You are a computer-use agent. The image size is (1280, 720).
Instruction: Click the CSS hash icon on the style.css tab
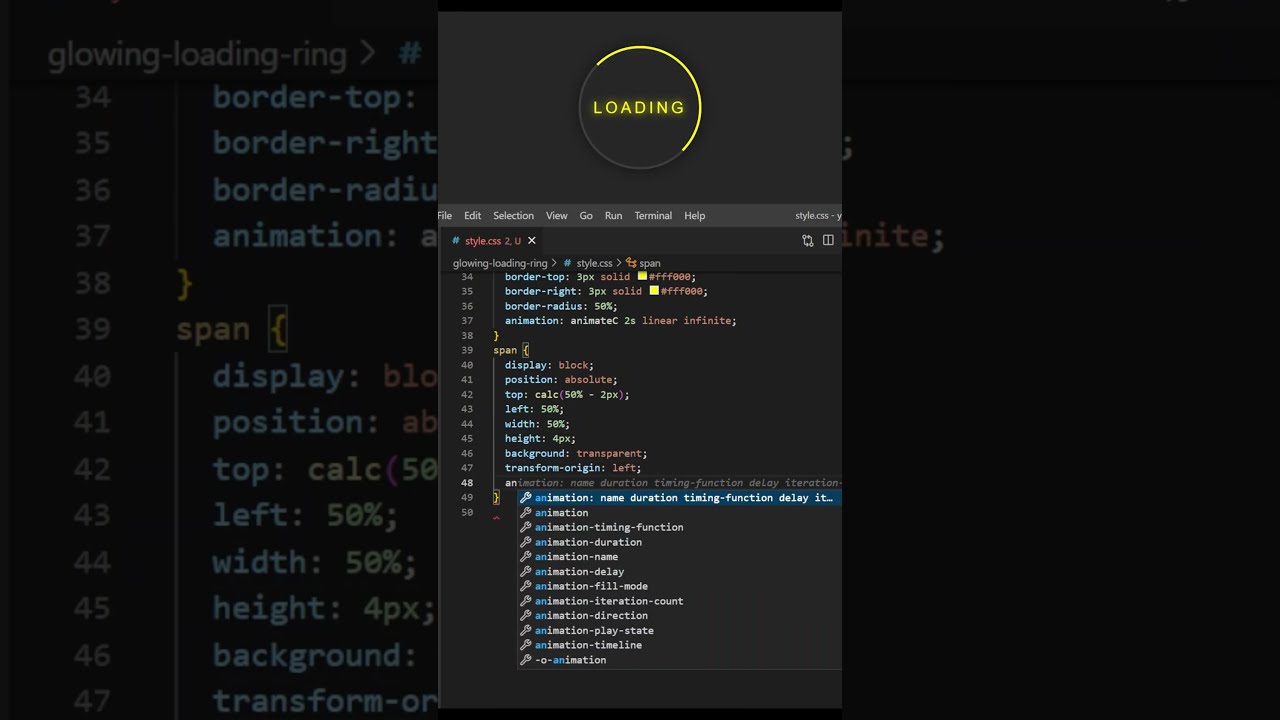(456, 241)
